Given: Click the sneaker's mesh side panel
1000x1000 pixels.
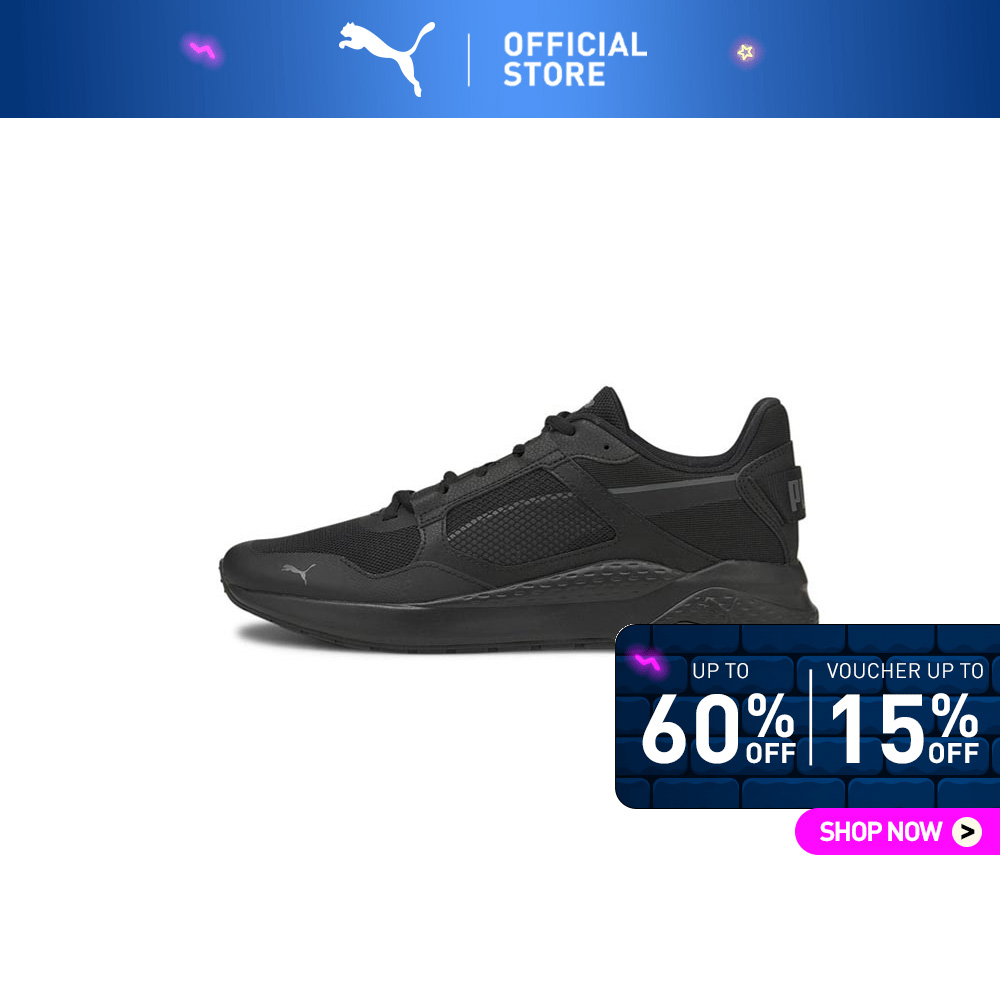Looking at the screenshot, I should point(529,520).
